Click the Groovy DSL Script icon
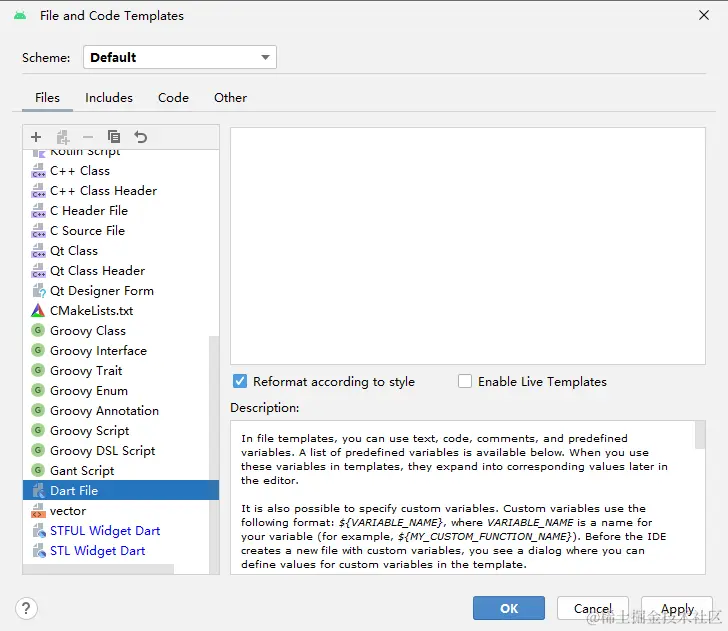This screenshot has width=728, height=631. tap(38, 450)
